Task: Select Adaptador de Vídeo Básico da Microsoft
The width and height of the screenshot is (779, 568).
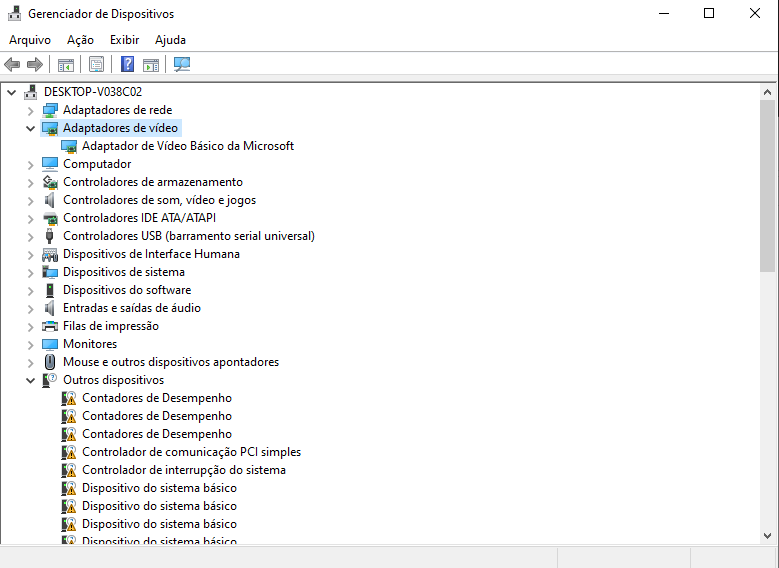Action: [x=188, y=146]
